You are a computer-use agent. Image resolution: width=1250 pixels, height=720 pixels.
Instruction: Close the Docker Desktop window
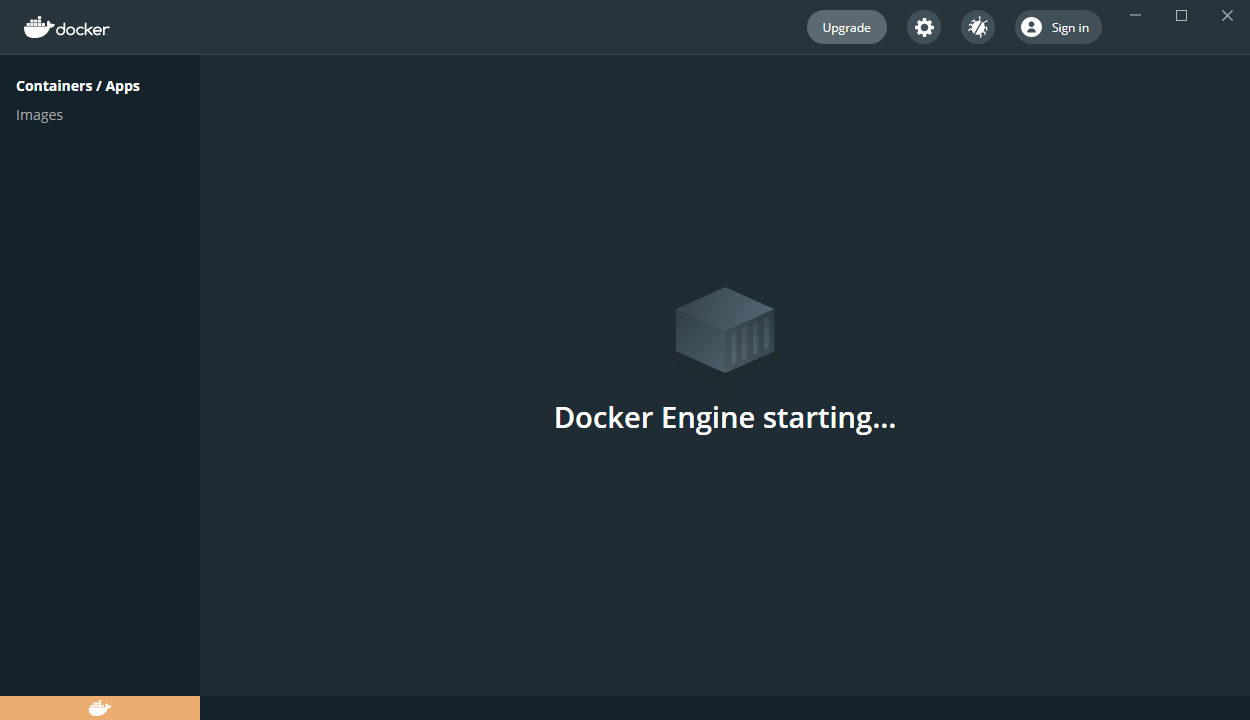click(x=1227, y=15)
